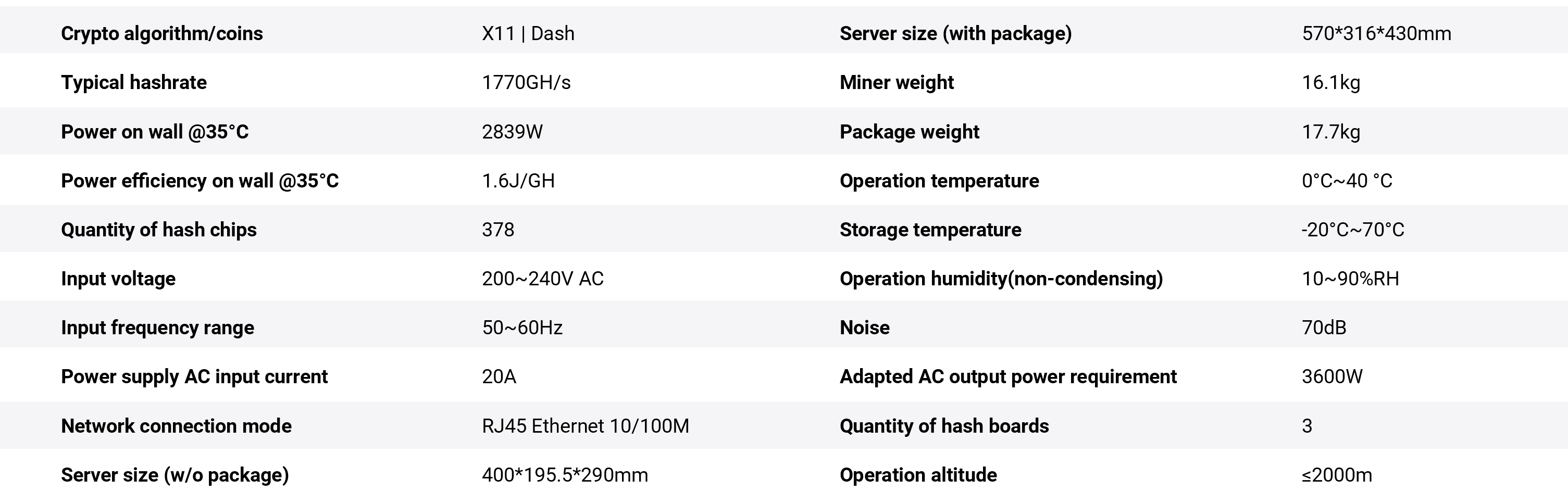This screenshot has width=1568, height=504.
Task: Click the 'Typical hashrate' row label
Action: [133, 82]
